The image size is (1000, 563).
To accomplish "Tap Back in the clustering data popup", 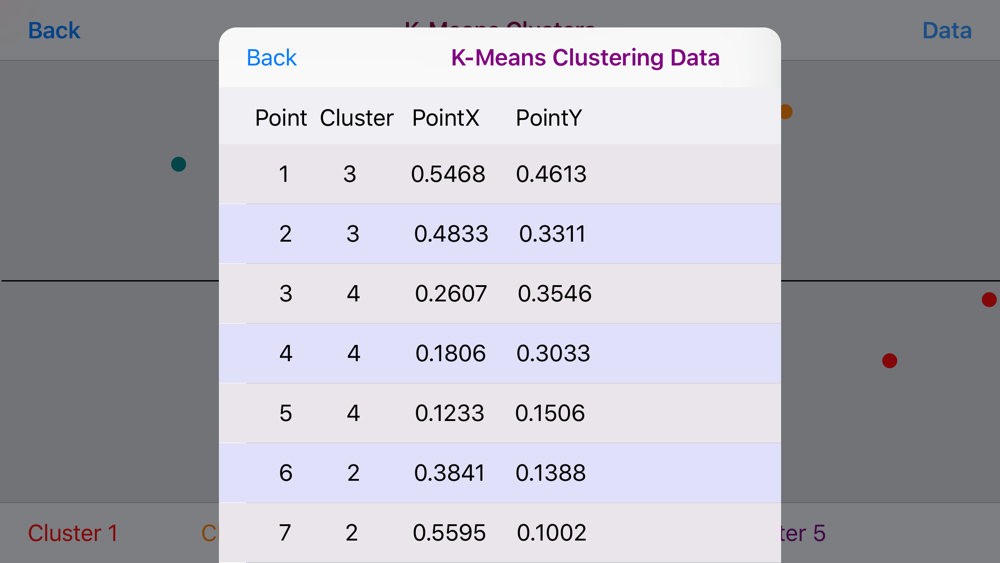I will [272, 58].
